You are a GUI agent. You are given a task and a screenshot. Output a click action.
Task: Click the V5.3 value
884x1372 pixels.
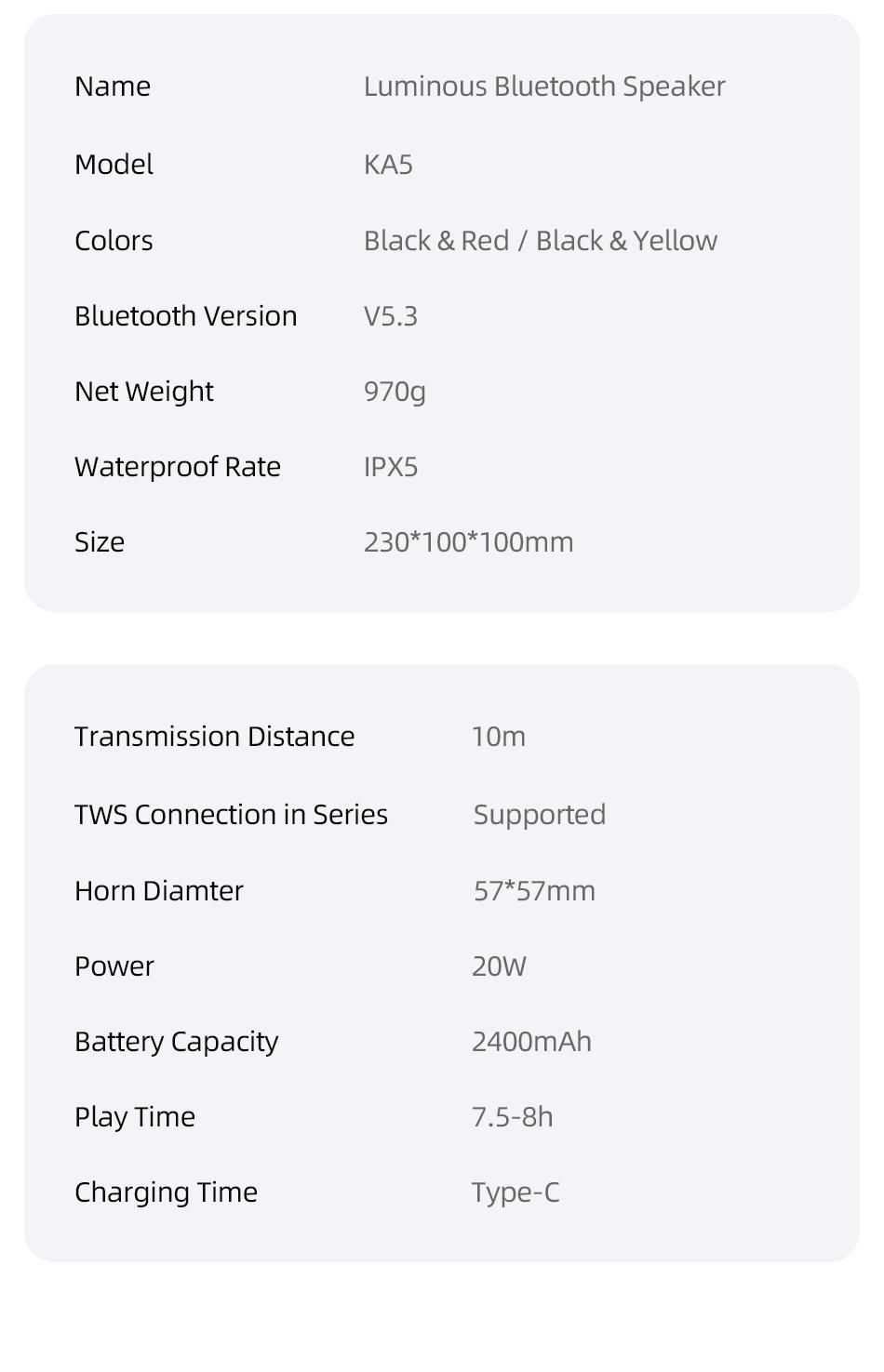[x=391, y=316]
